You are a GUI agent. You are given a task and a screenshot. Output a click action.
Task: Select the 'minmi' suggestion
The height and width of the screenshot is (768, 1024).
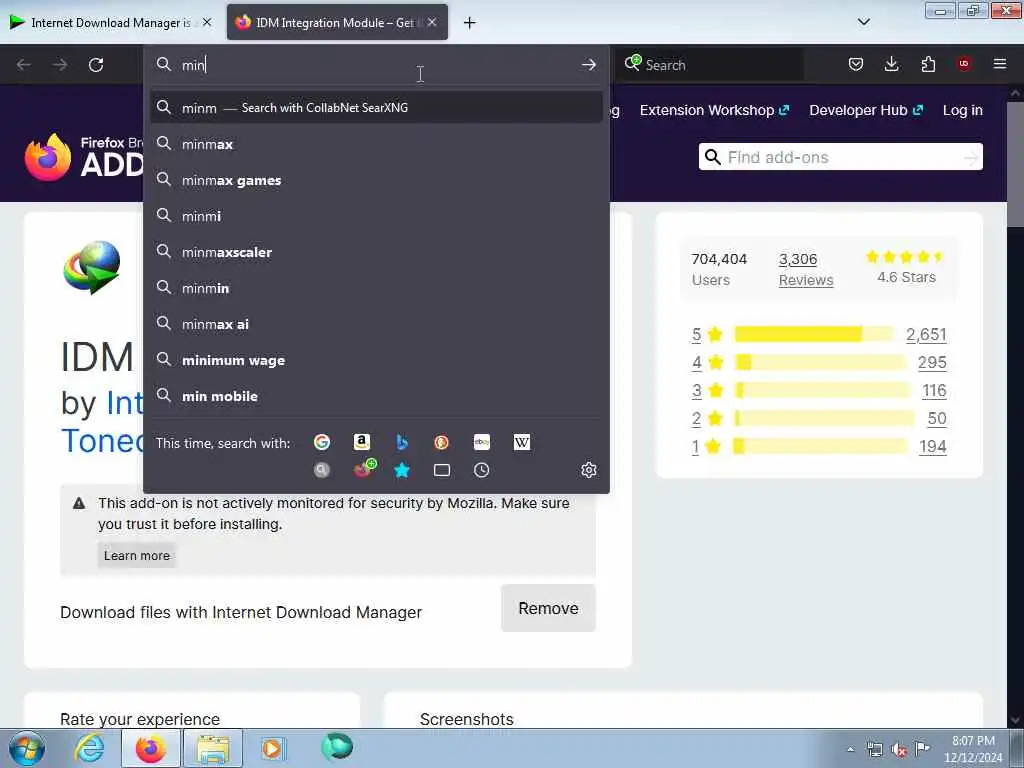pos(376,216)
